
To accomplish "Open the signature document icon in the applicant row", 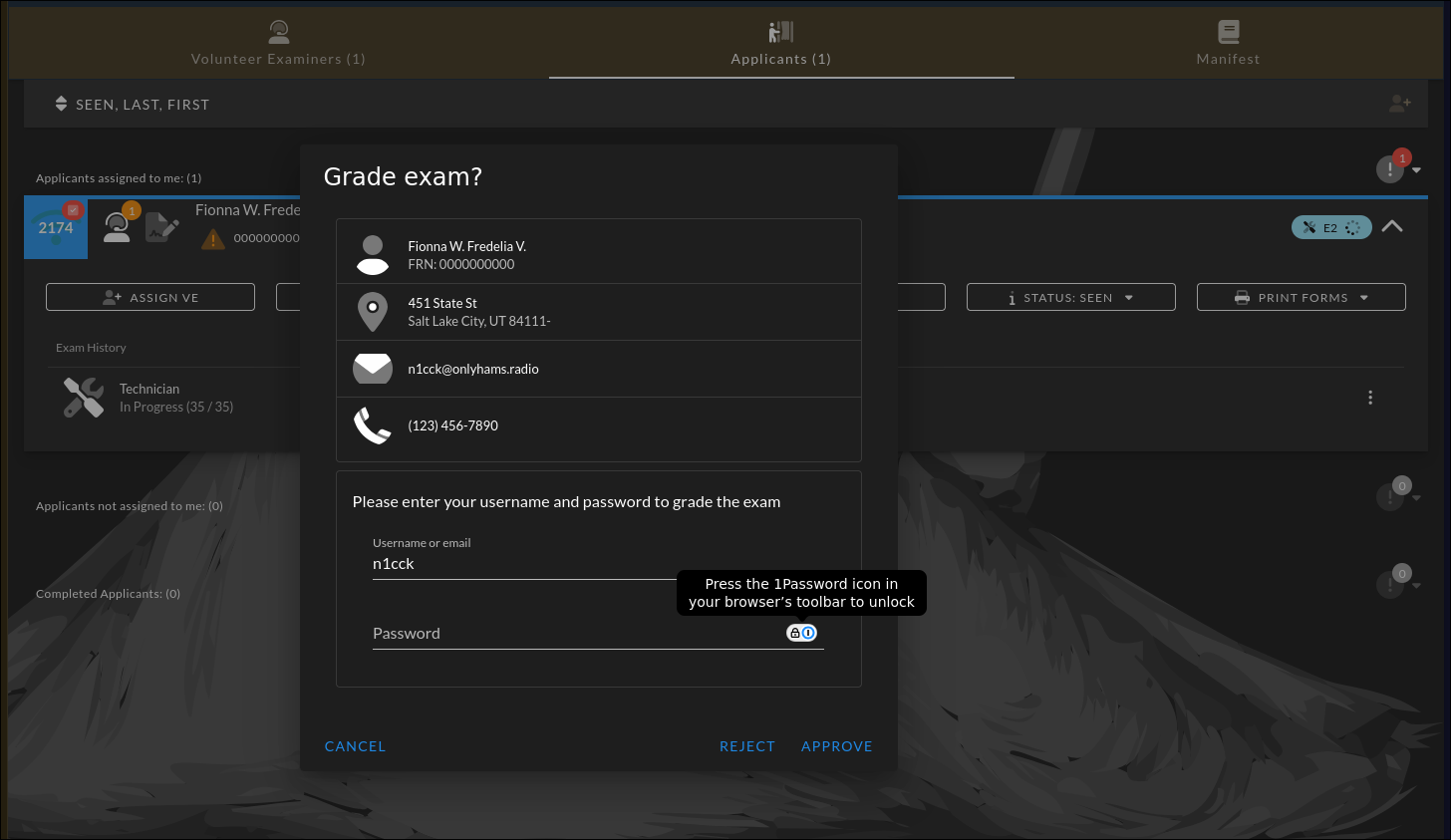I will pos(161,227).
